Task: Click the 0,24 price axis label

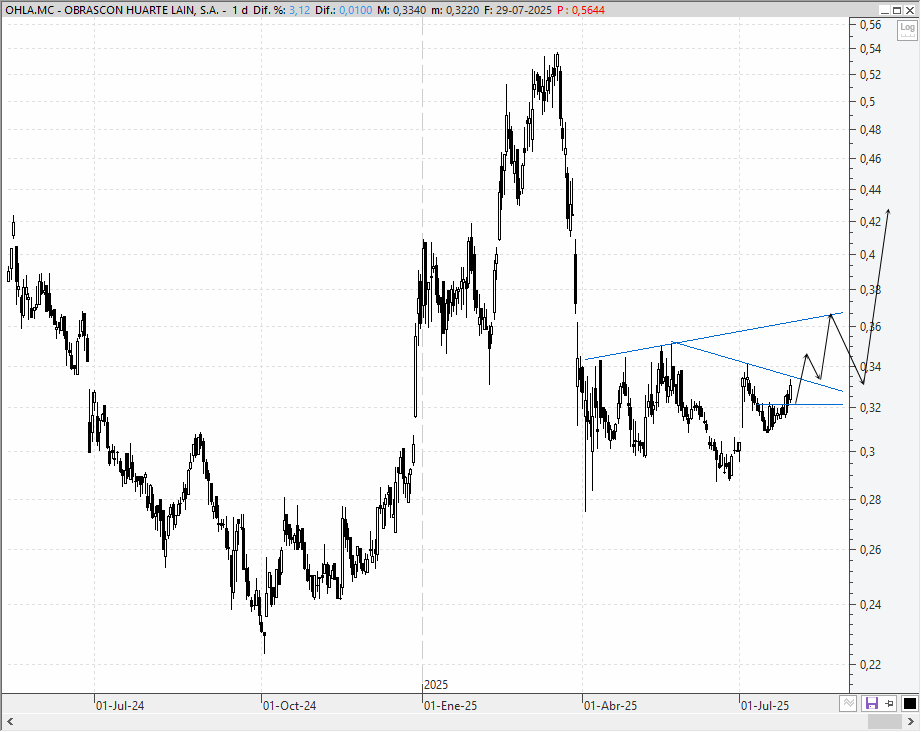Action: tap(870, 605)
